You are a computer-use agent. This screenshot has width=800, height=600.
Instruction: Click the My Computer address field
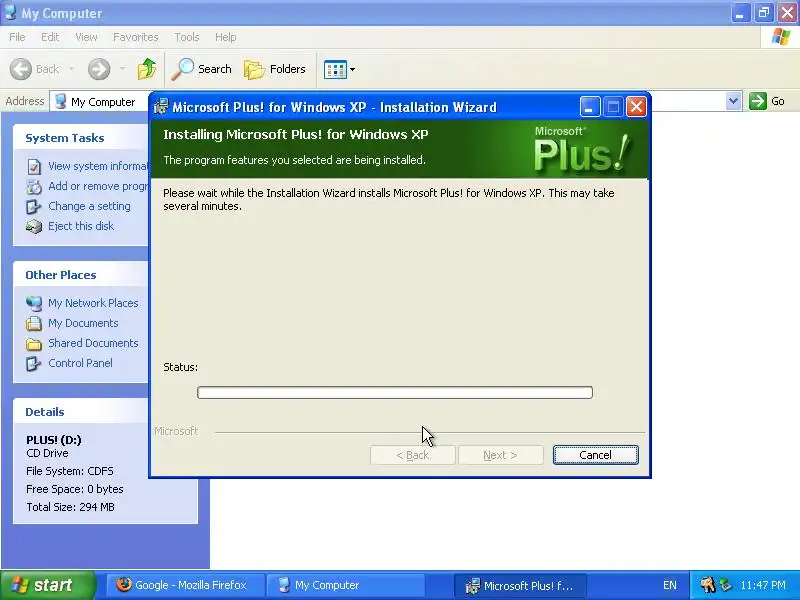tap(101, 102)
